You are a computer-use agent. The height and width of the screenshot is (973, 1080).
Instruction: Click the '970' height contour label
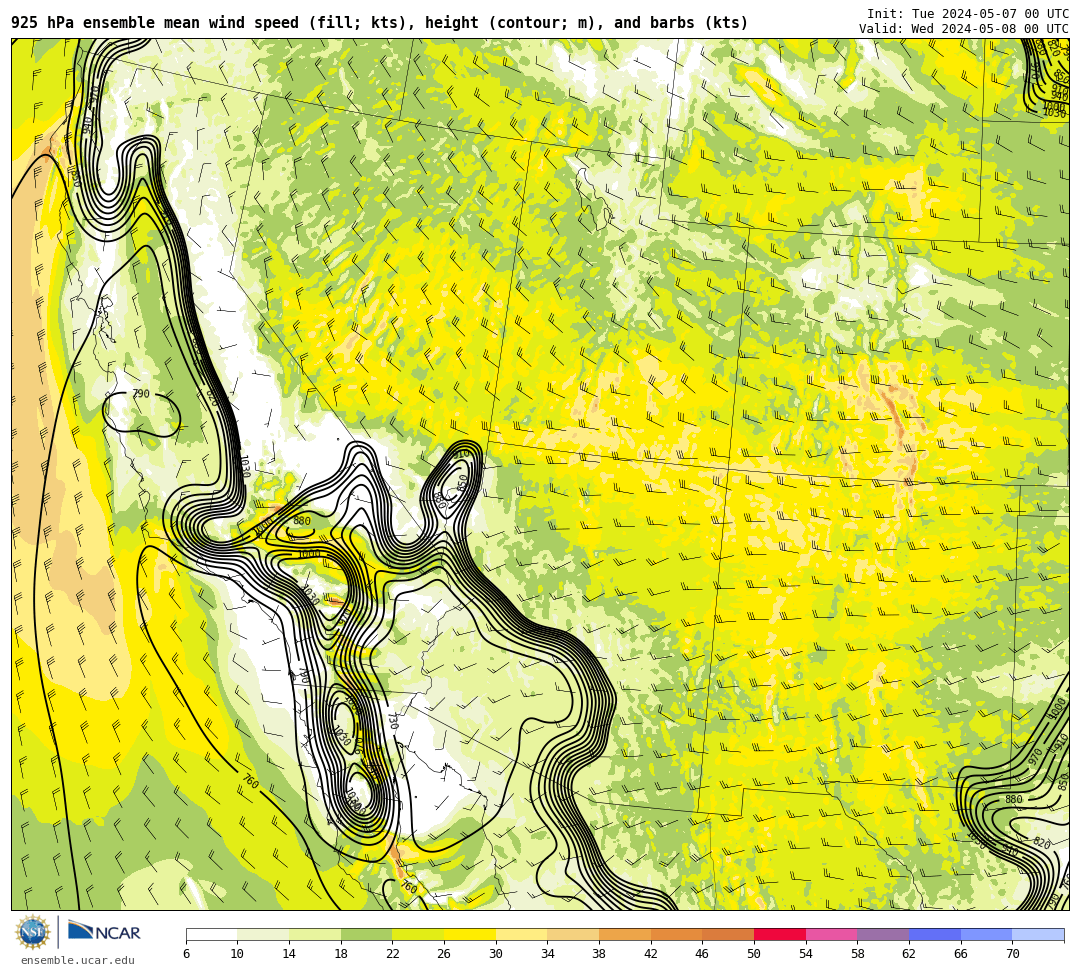coord(1035,756)
